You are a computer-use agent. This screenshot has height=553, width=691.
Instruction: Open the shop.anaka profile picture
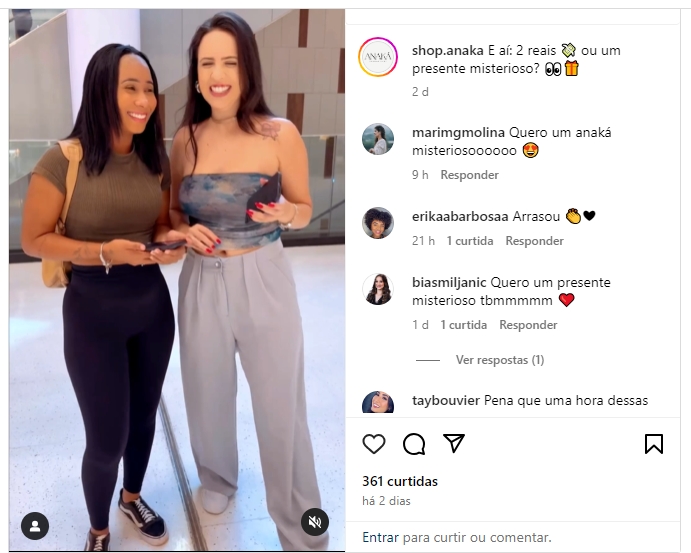[x=378, y=57]
